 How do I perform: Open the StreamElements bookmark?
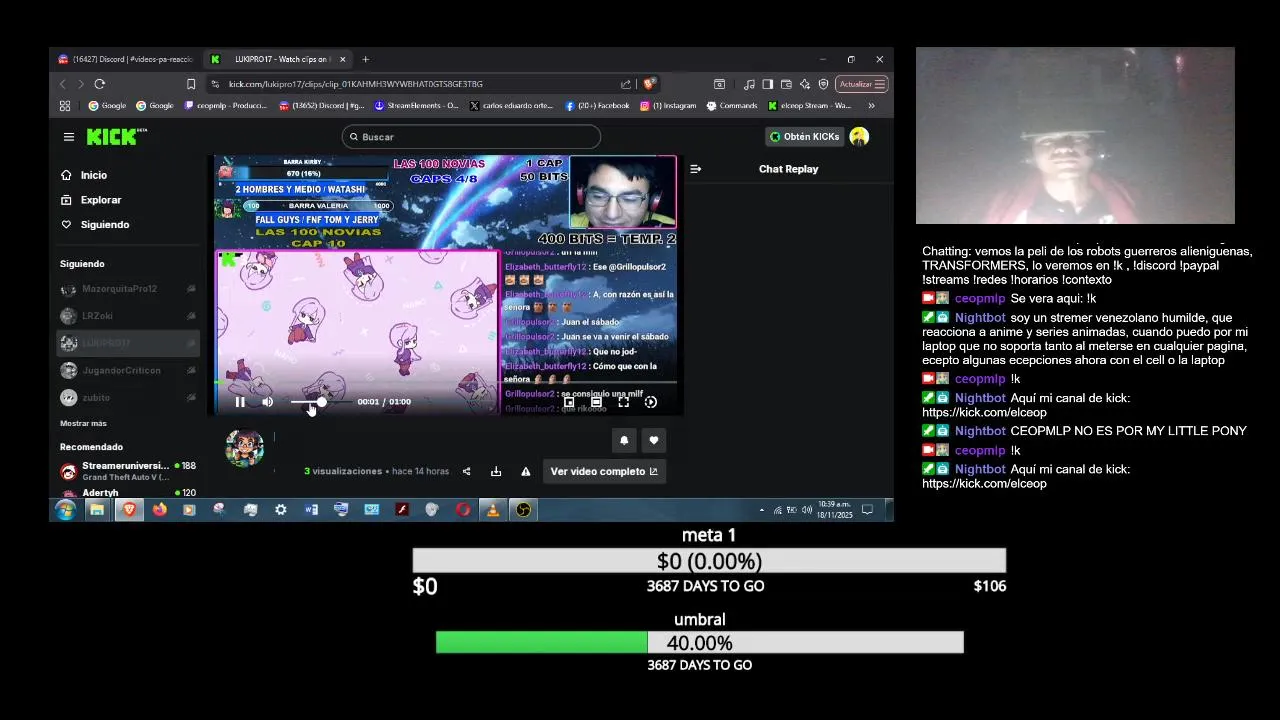pyautogui.click(x=416, y=105)
